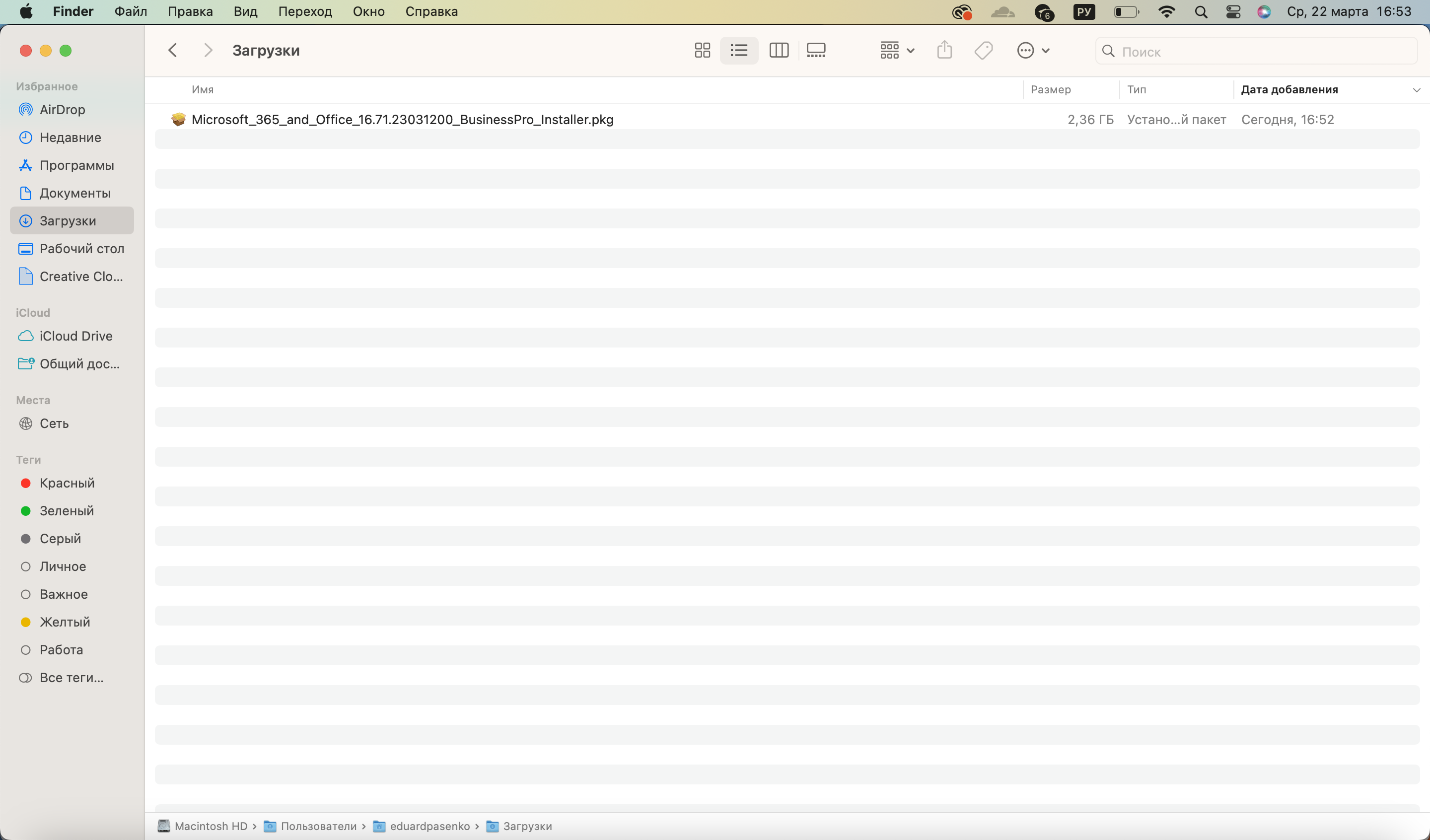Open the Переход menu
1430x840 pixels.
point(305,12)
